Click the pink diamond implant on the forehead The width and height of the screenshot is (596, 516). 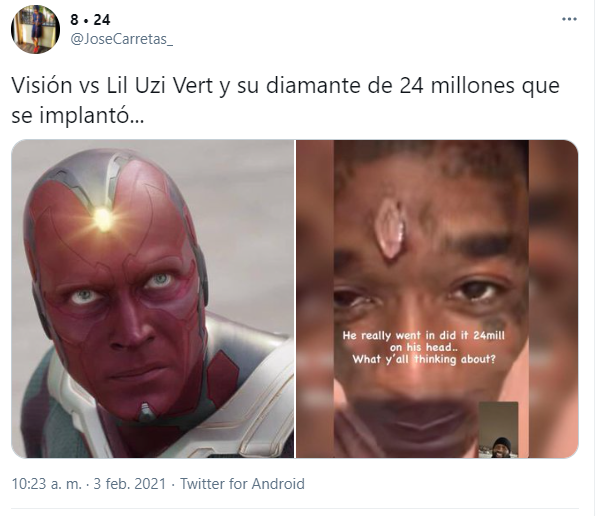[x=390, y=228]
